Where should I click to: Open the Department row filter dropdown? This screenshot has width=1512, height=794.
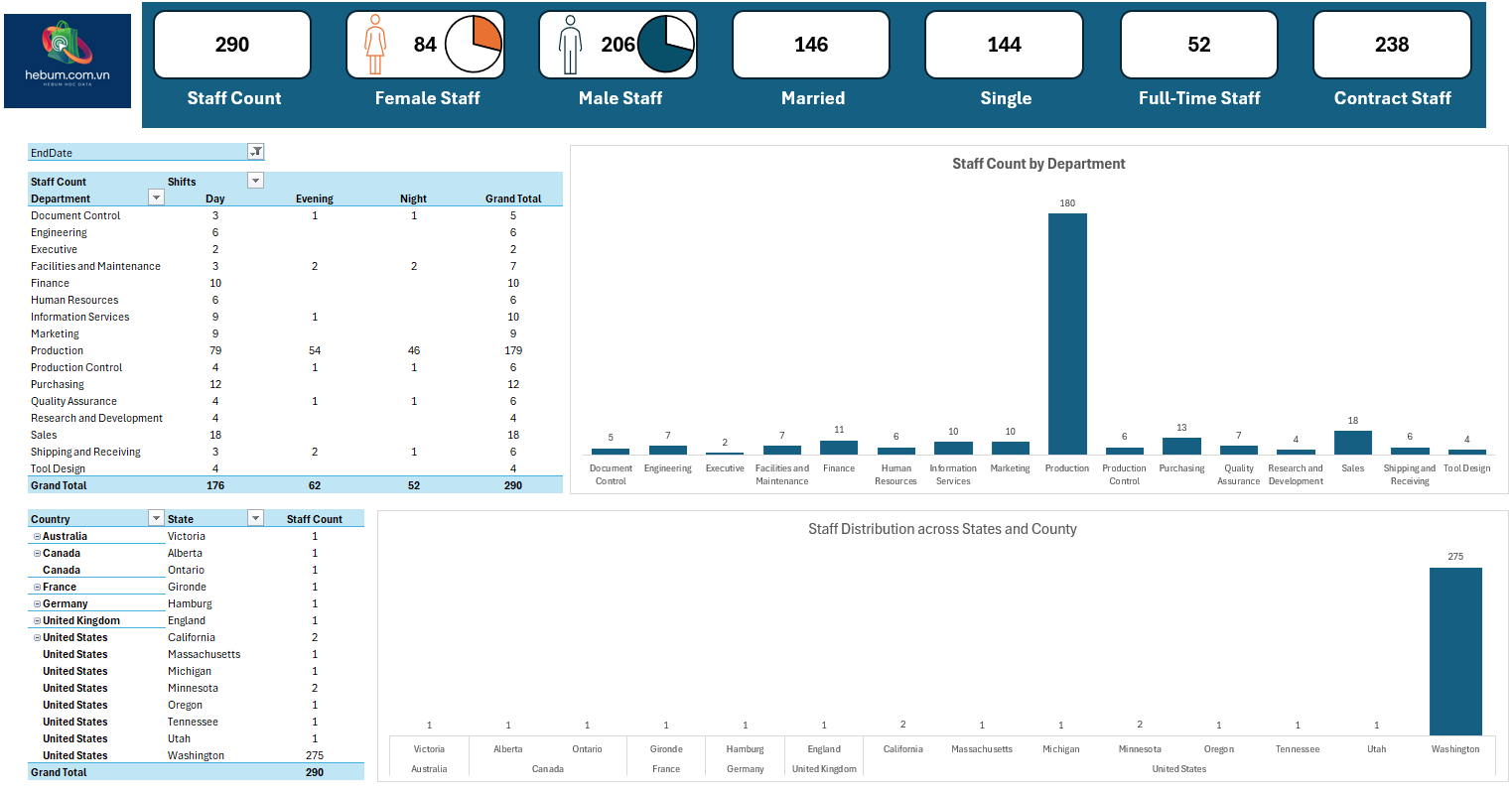click(x=156, y=198)
